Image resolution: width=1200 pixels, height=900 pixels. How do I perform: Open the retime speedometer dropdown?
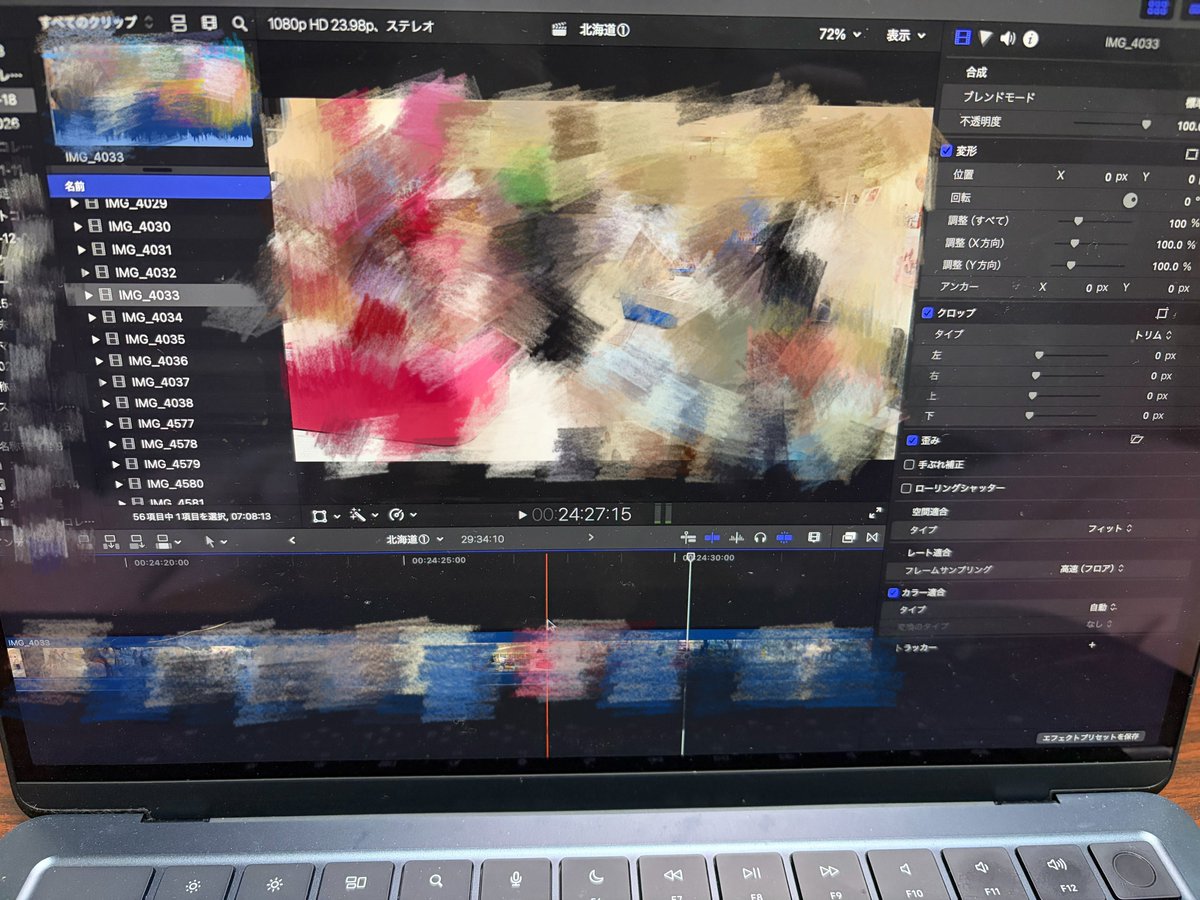402,514
